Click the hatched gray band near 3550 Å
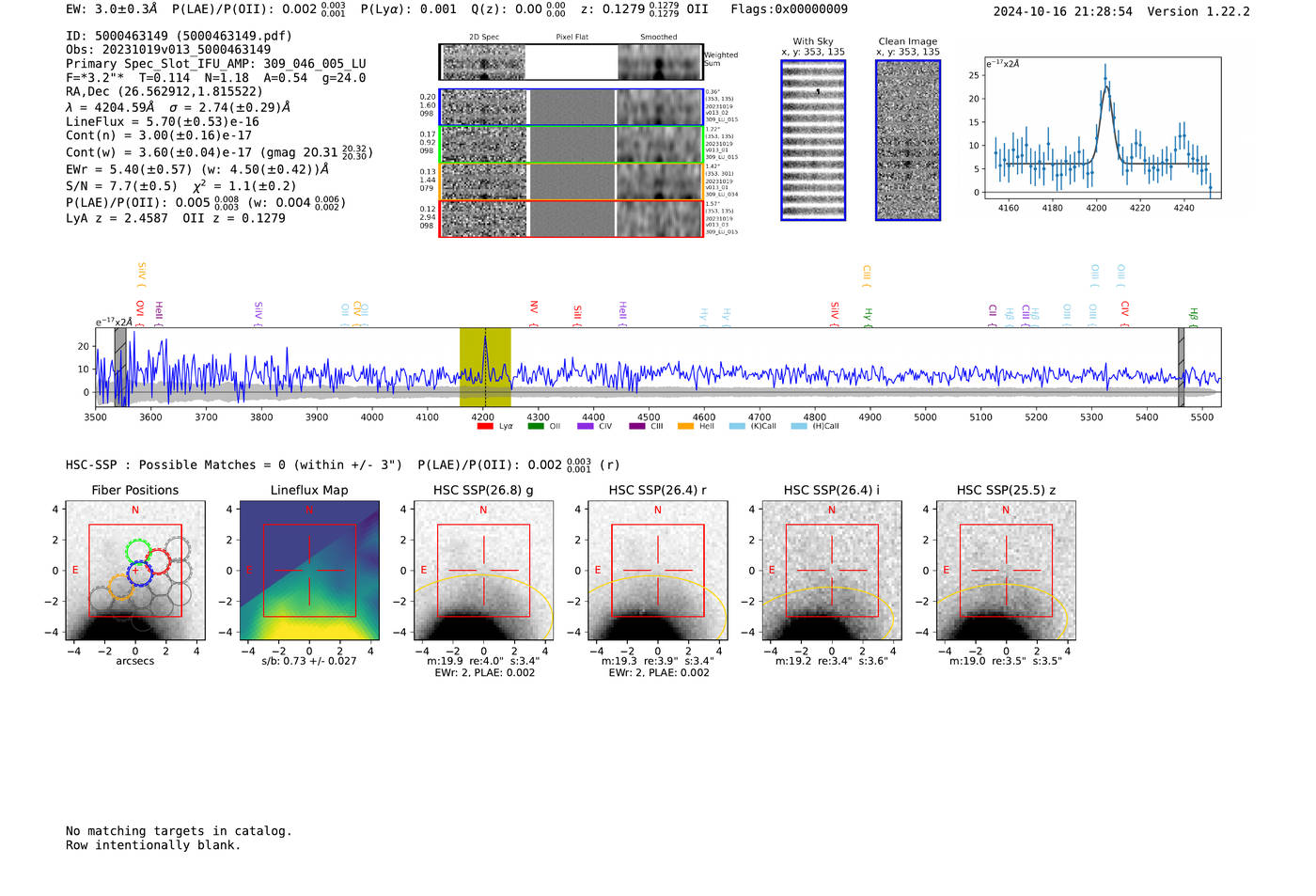Viewport: 1316px width, 896px height. [120, 368]
